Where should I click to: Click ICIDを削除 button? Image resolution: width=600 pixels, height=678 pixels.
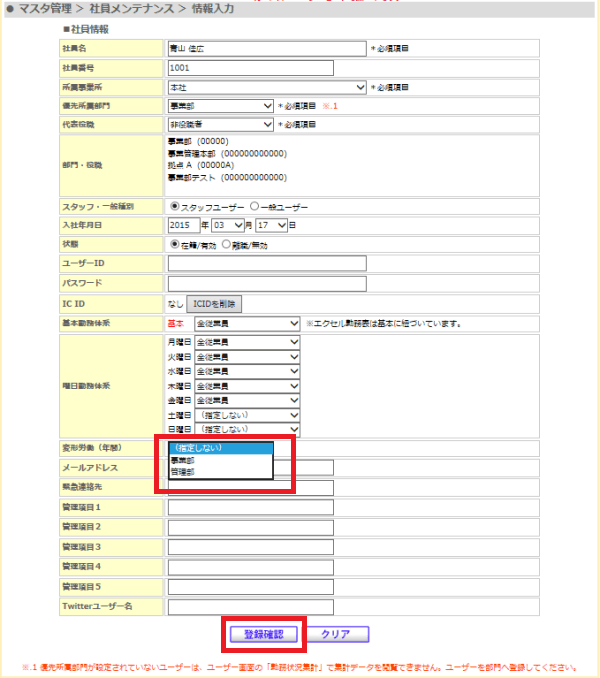pos(214,304)
